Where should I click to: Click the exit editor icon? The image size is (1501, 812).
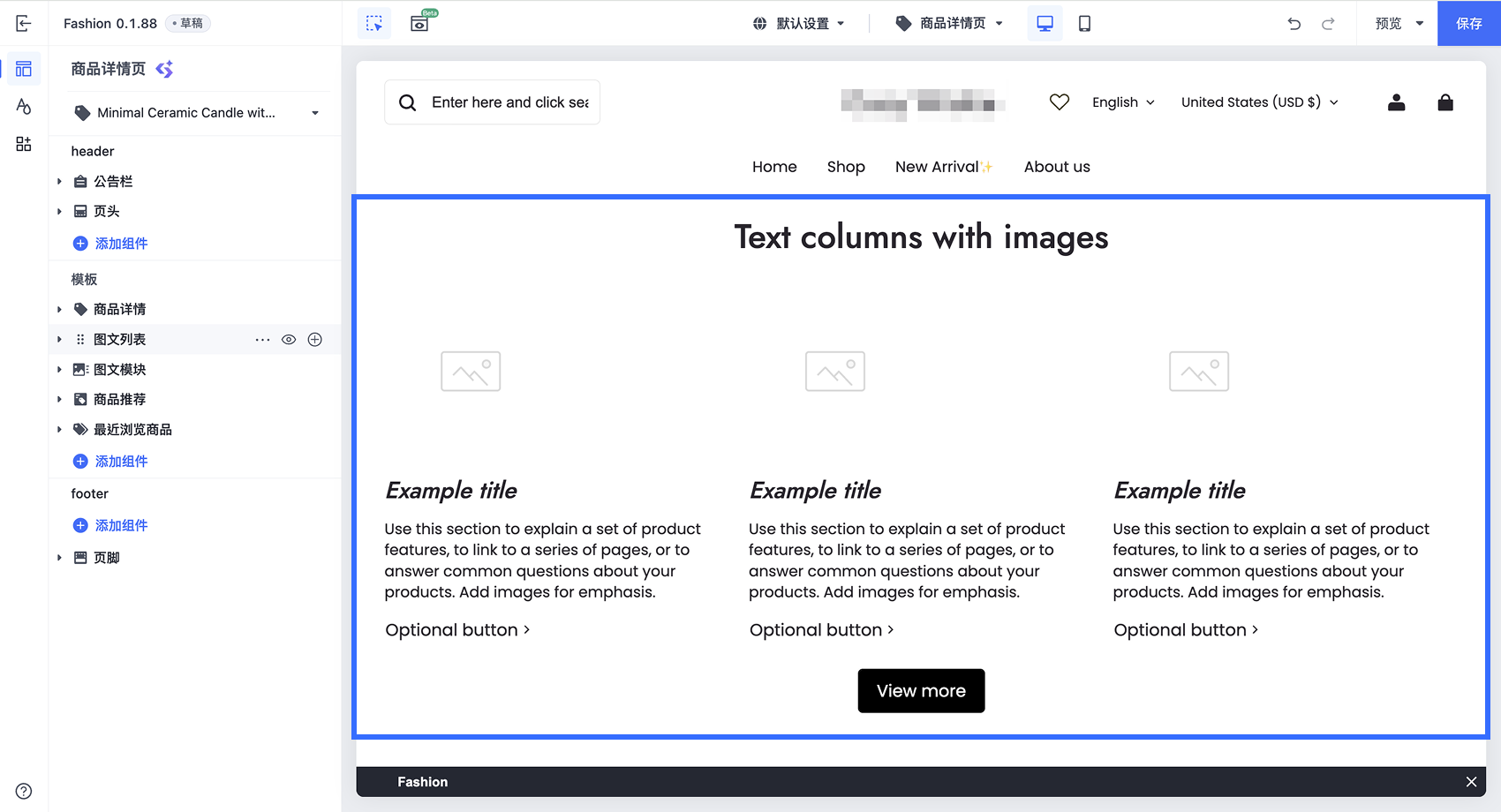pyautogui.click(x=24, y=23)
